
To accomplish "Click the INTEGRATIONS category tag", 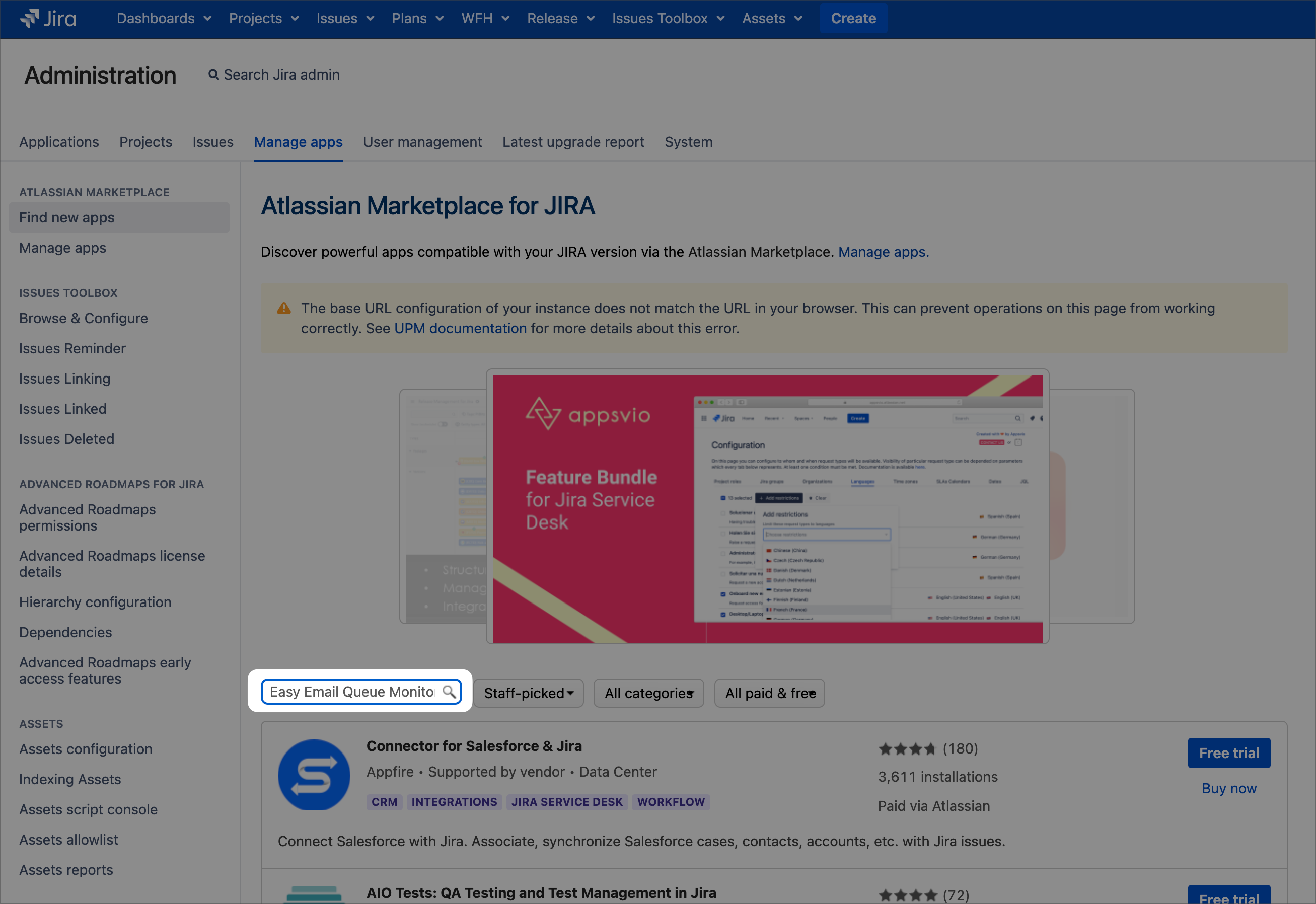I will 454,802.
